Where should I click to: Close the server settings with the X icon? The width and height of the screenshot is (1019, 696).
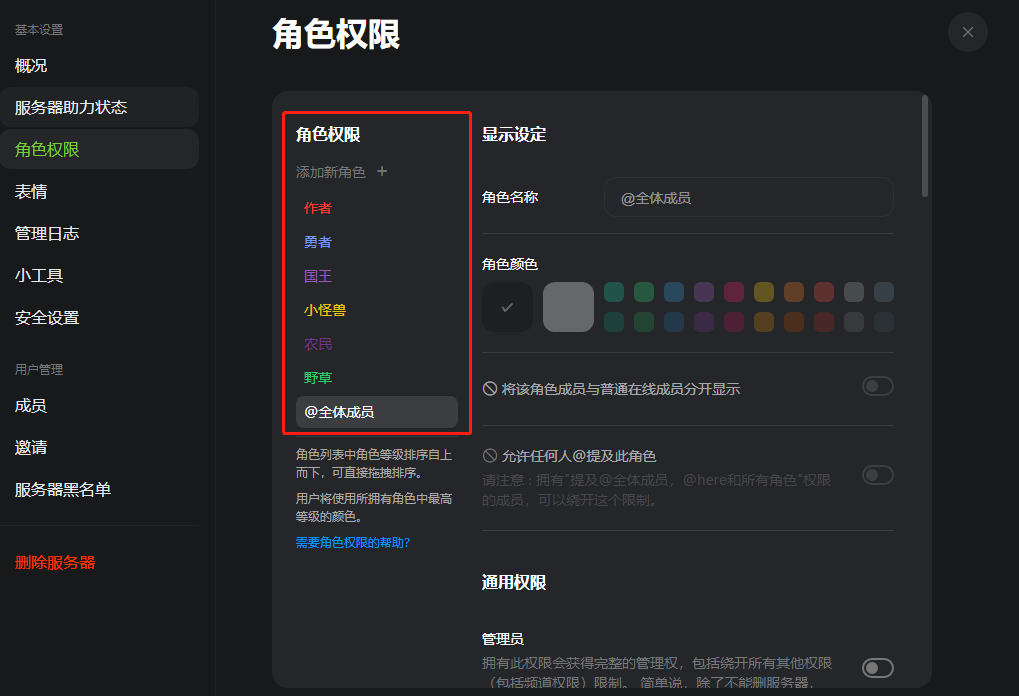coord(968,32)
